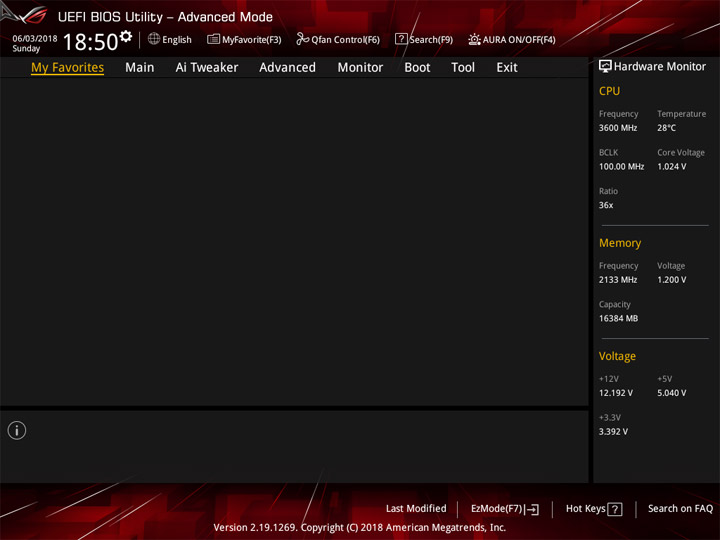Click the Qfan fan icon
This screenshot has height=540, width=720.
(302, 39)
